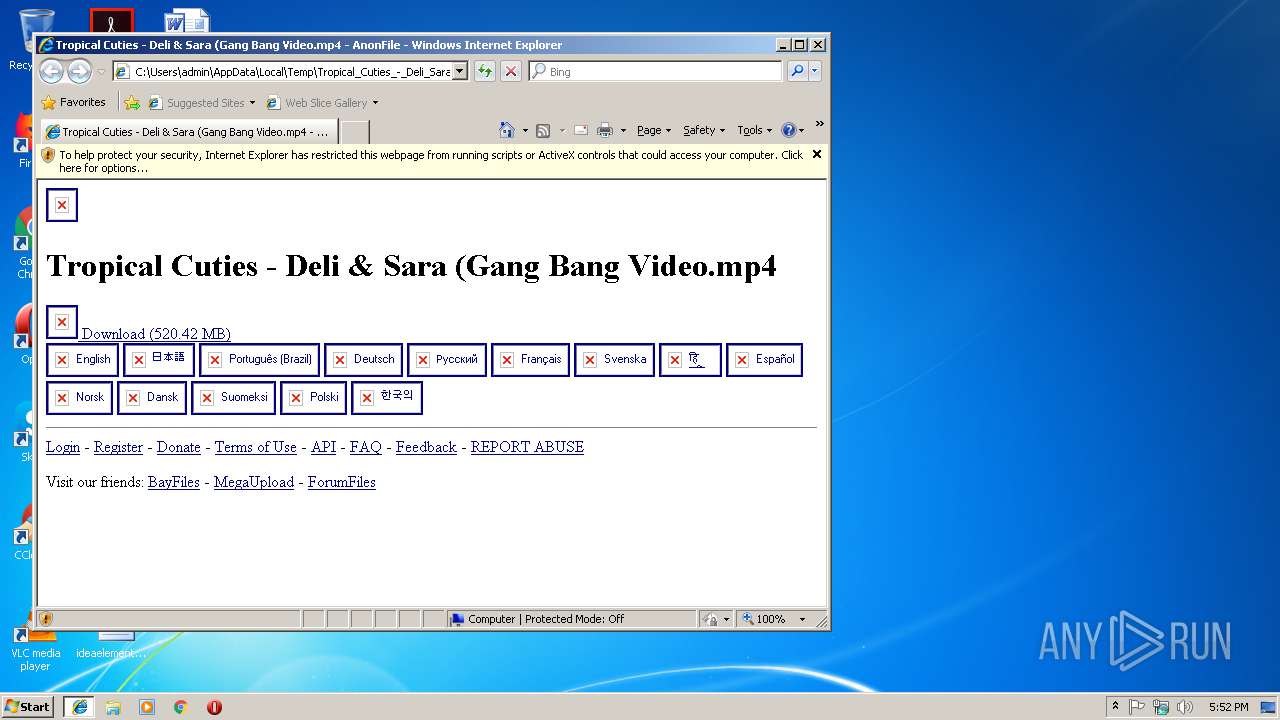
Task: Open a new blank tab
Action: 355,132
